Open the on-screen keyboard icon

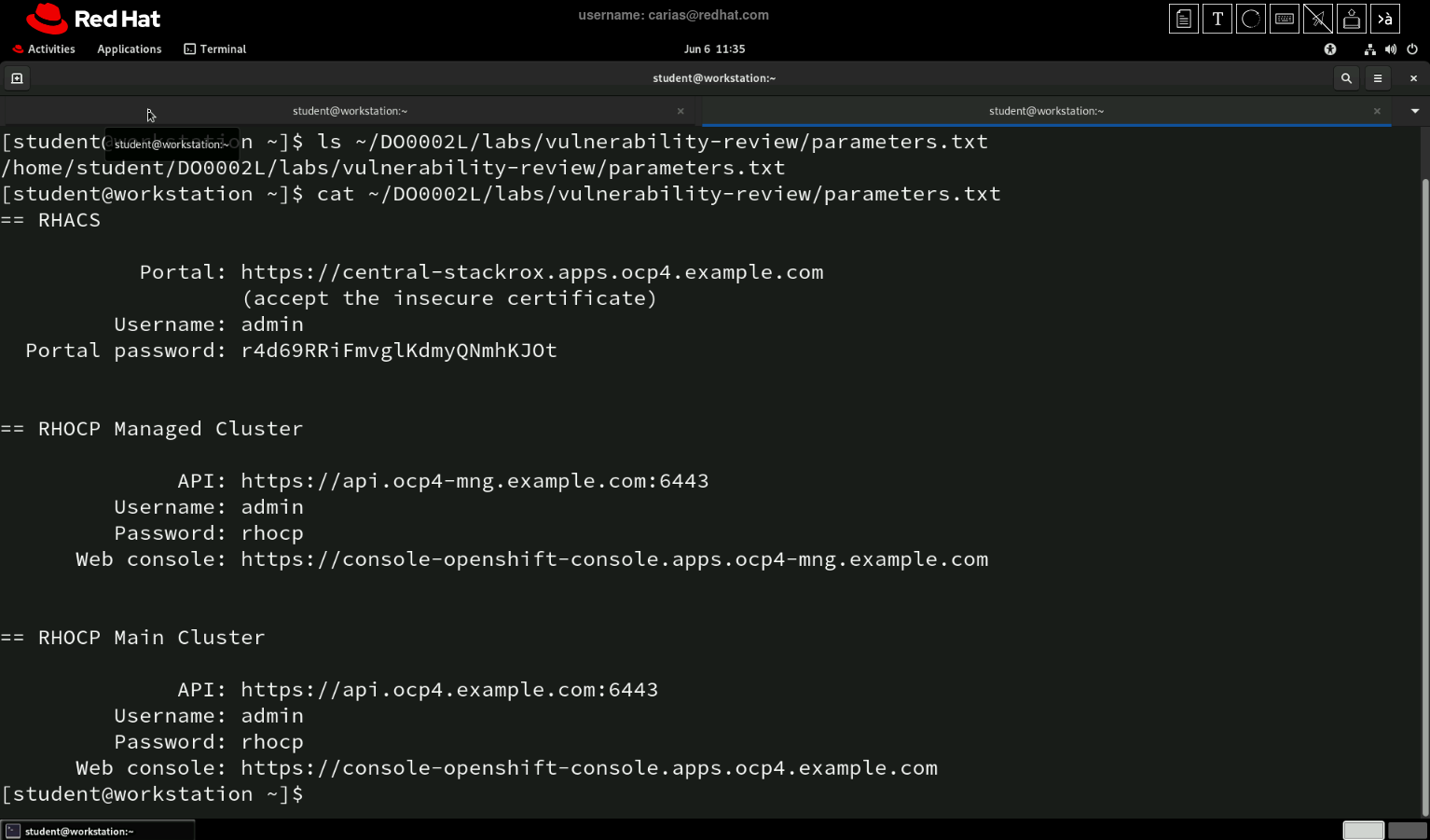coord(1285,19)
